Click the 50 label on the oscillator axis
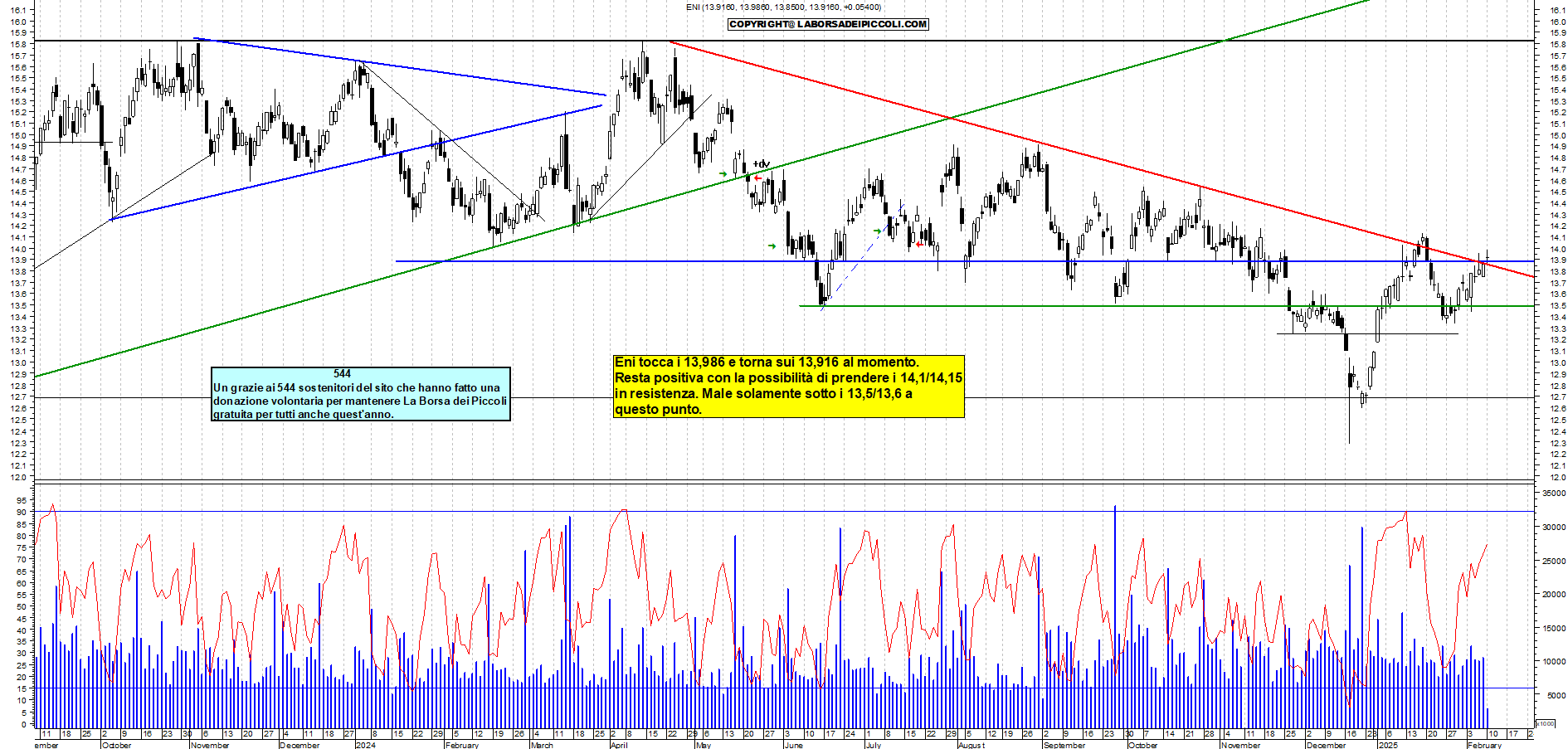The image size is (1568, 749). tap(22, 606)
